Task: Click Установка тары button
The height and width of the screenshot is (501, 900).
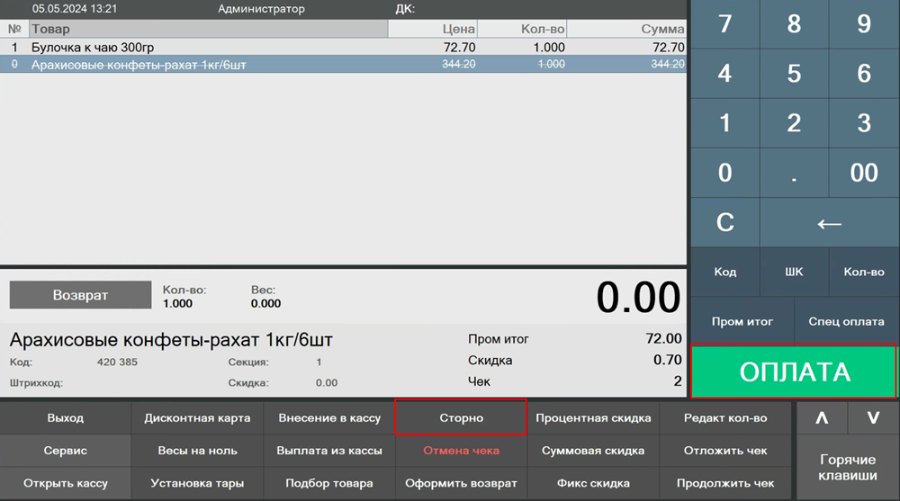Action: coord(197,483)
